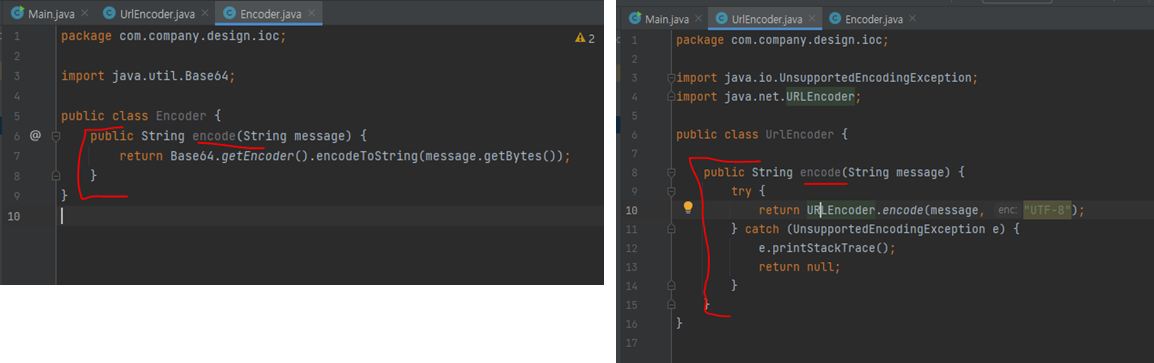Click import fold end marker on line 4 of UrlEncoder.java
The width and height of the screenshot is (1154, 363).
click(670, 97)
